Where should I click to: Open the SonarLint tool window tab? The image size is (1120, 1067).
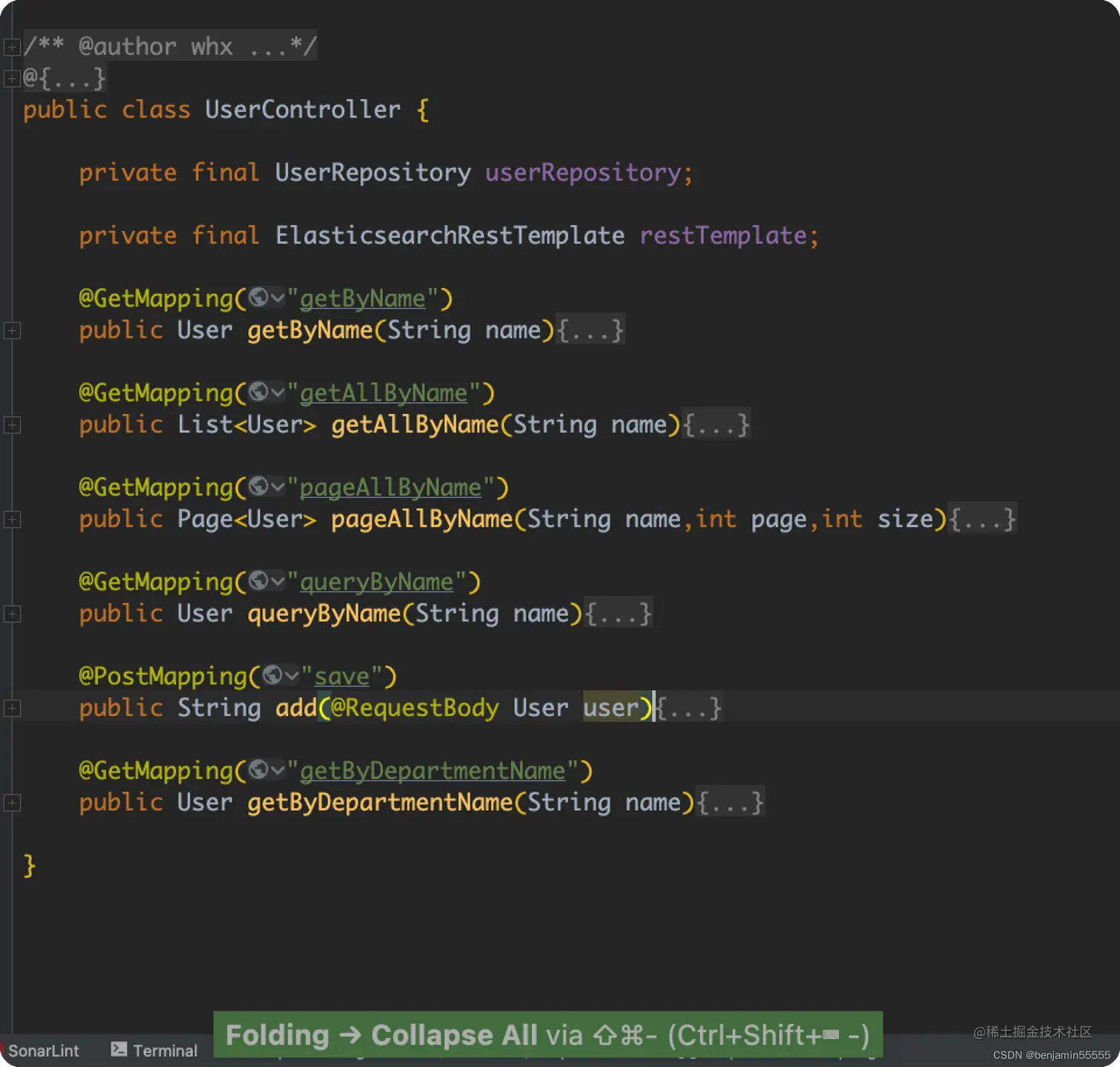43,1051
